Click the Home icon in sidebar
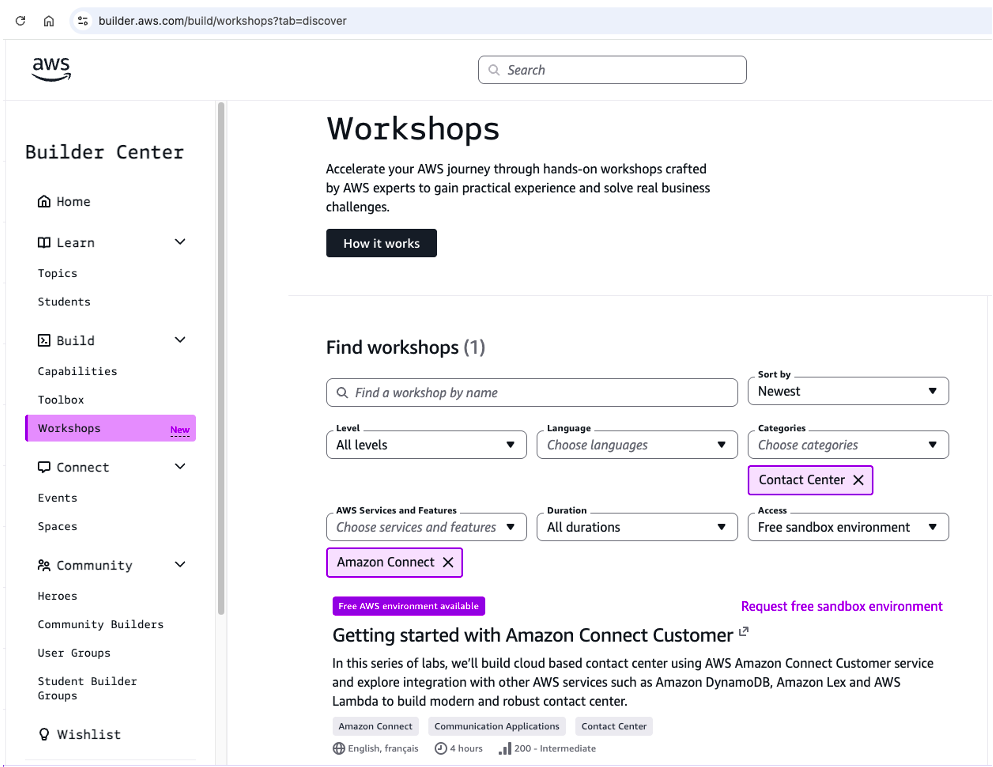The height and width of the screenshot is (767, 993). [x=44, y=201]
